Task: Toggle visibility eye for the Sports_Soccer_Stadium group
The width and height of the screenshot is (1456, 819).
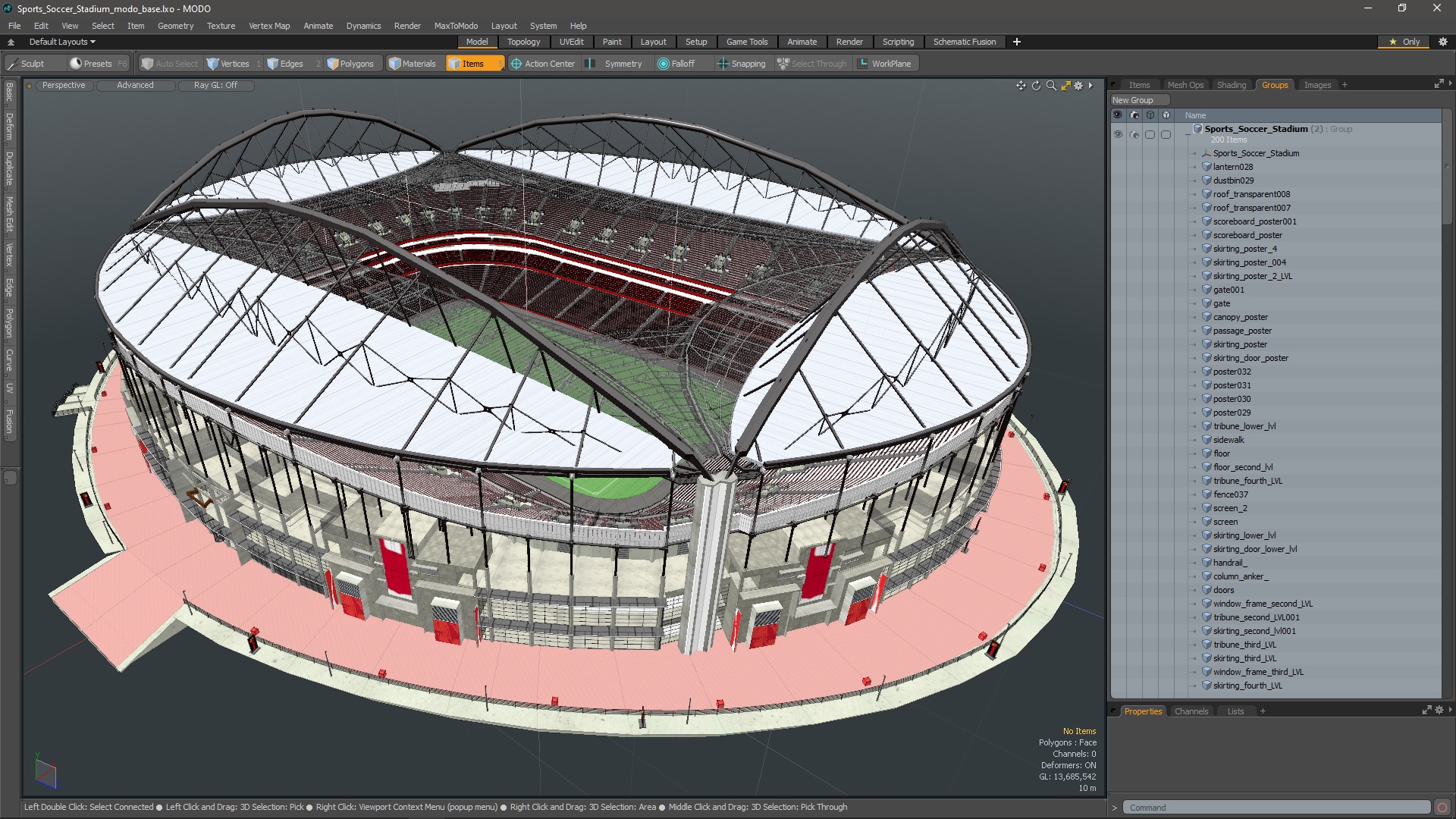Action: click(1118, 134)
